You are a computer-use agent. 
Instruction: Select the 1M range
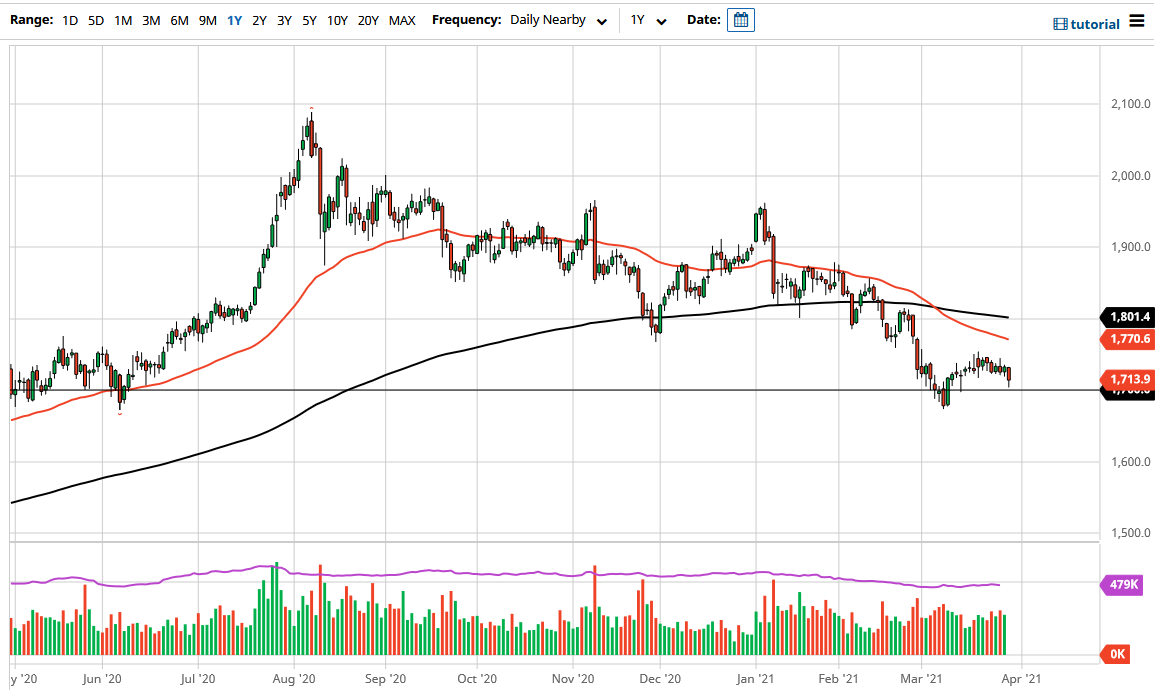123,21
